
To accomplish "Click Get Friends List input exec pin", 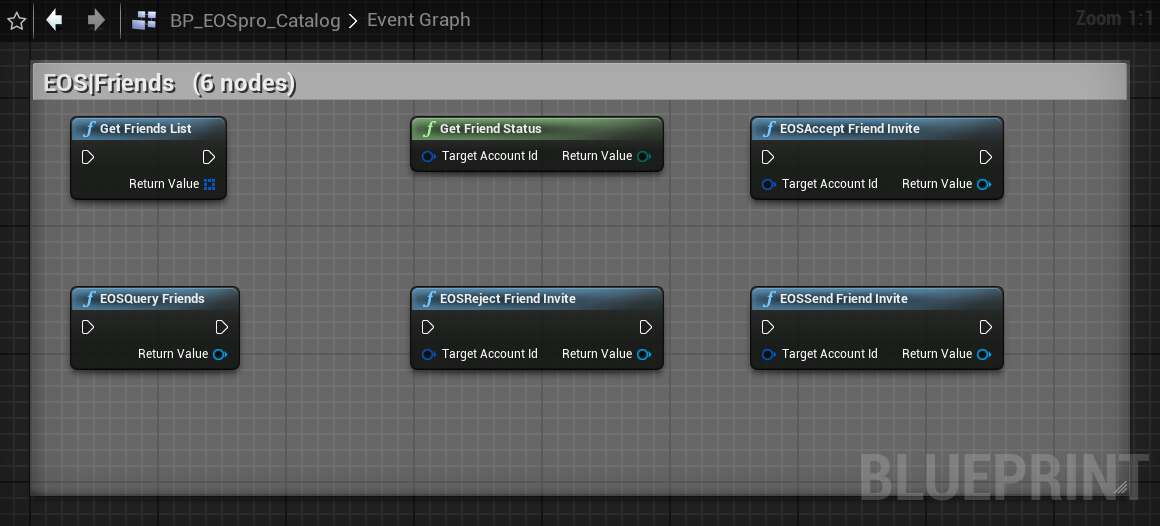I will (88, 157).
